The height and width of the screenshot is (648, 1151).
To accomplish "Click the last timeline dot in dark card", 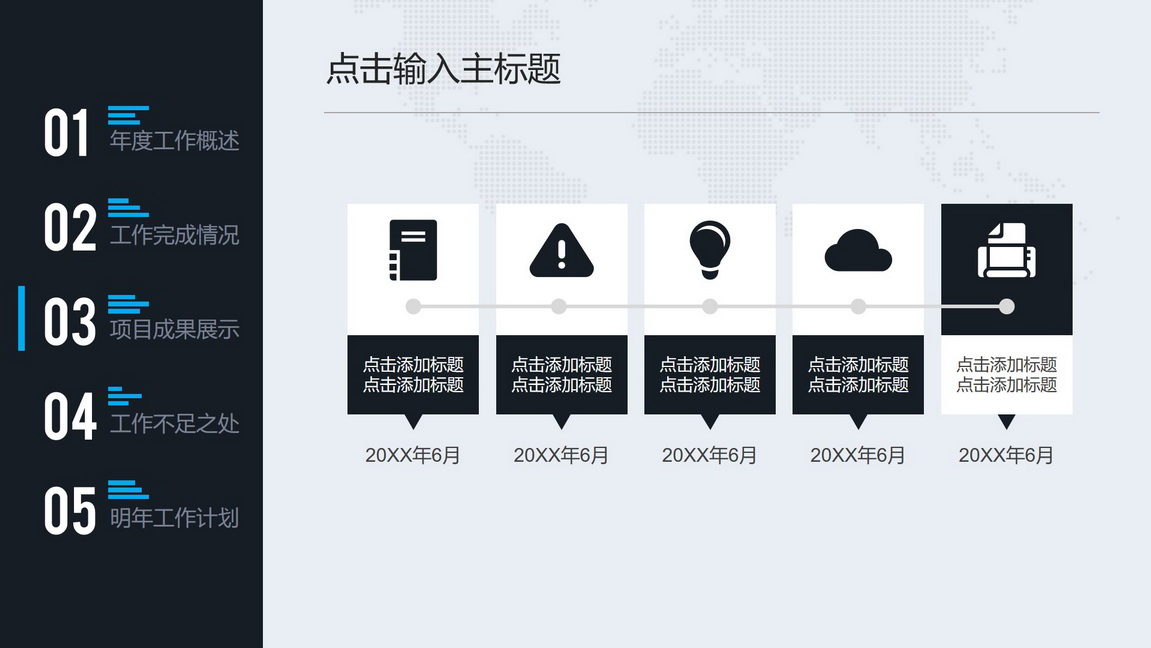I will pyautogui.click(x=1006, y=306).
